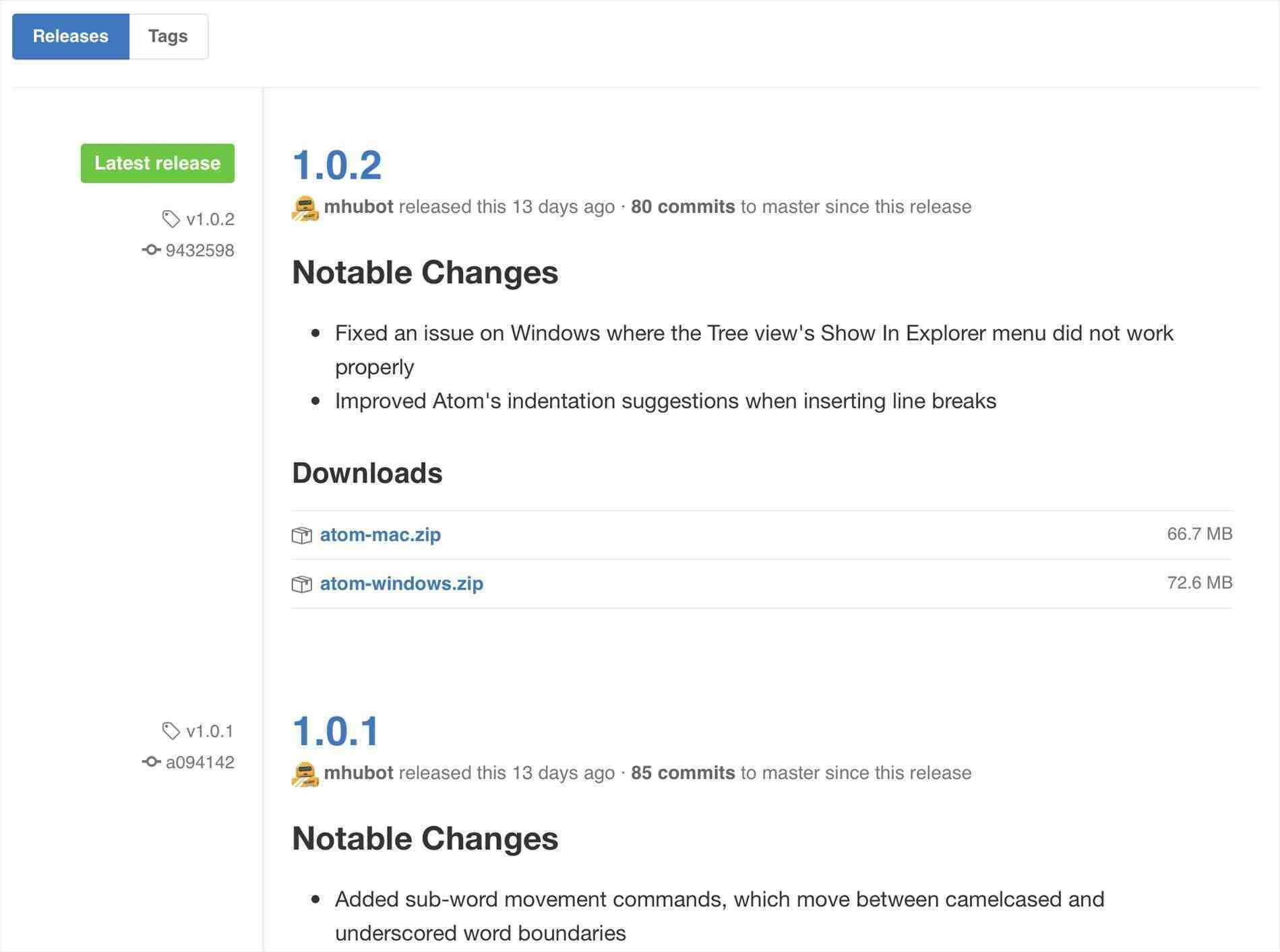This screenshot has width=1280, height=952.
Task: Switch to the Tags tab
Action: coord(168,36)
